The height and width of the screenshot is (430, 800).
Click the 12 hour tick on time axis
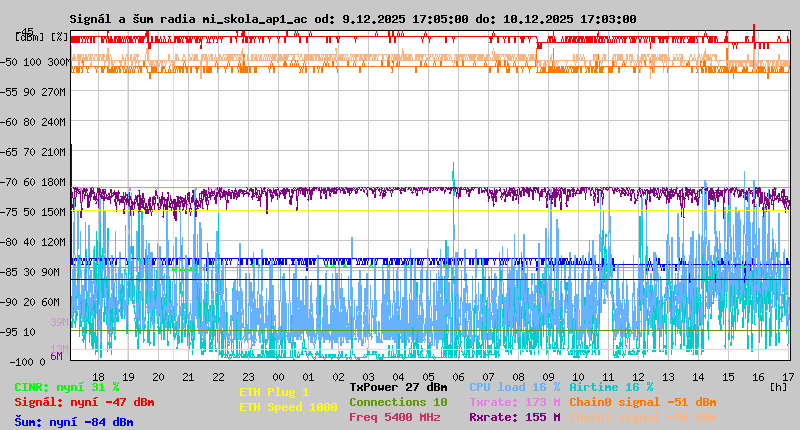638,376
